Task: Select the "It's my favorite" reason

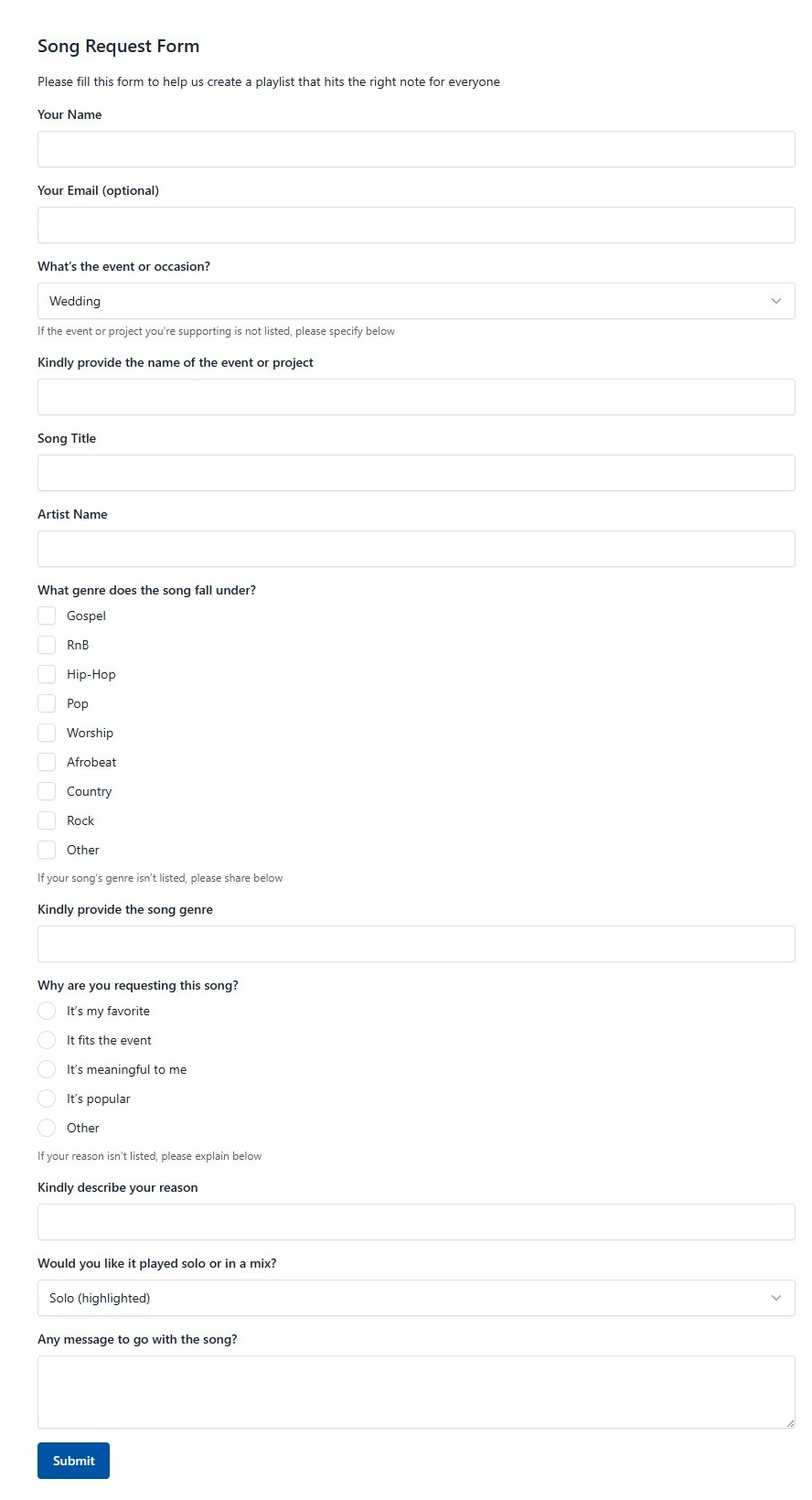Action: 47,1011
